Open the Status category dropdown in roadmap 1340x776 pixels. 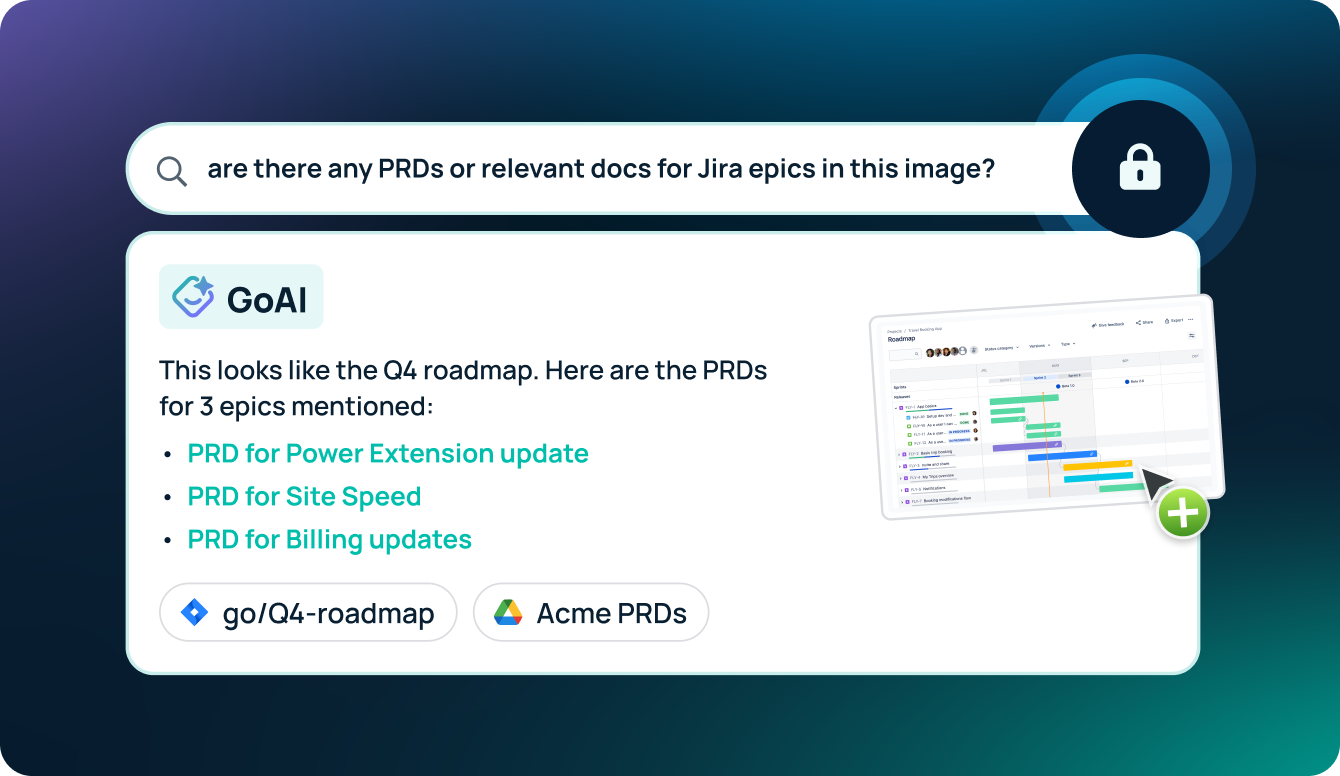(x=1001, y=348)
